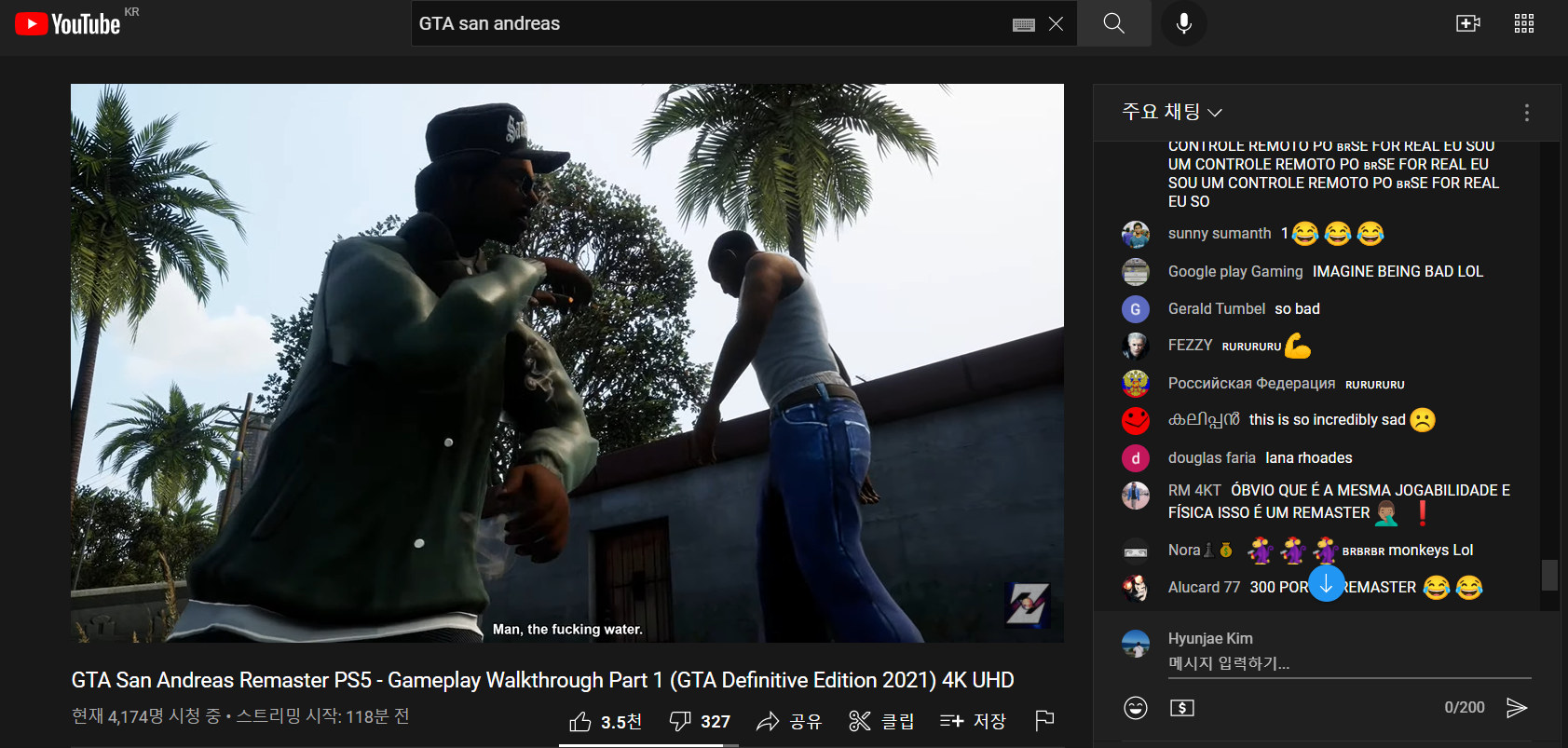Viewport: 1568px width, 748px height.
Task: Send the chat message arrow
Action: (x=1517, y=708)
